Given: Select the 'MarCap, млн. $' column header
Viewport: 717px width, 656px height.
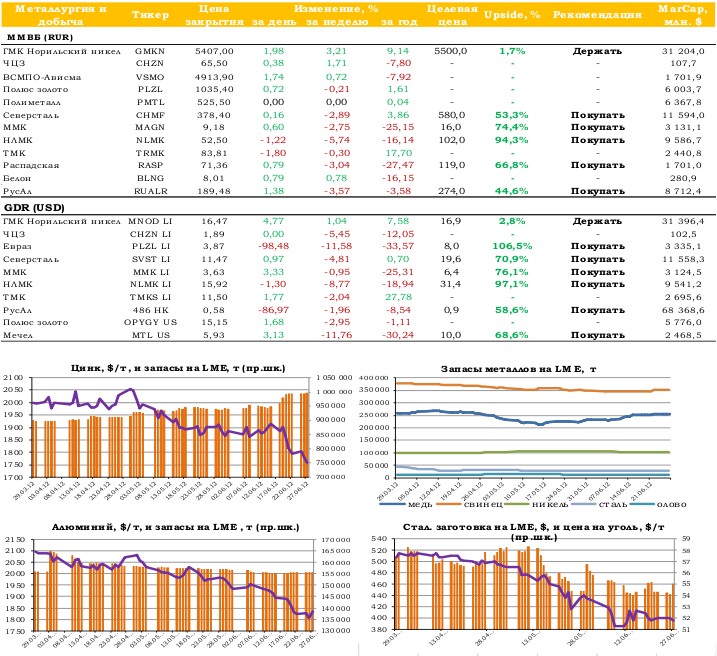Looking at the screenshot, I should 682,15.
